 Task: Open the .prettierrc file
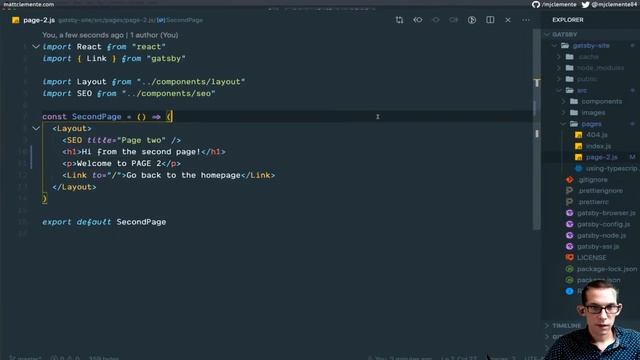click(x=593, y=202)
